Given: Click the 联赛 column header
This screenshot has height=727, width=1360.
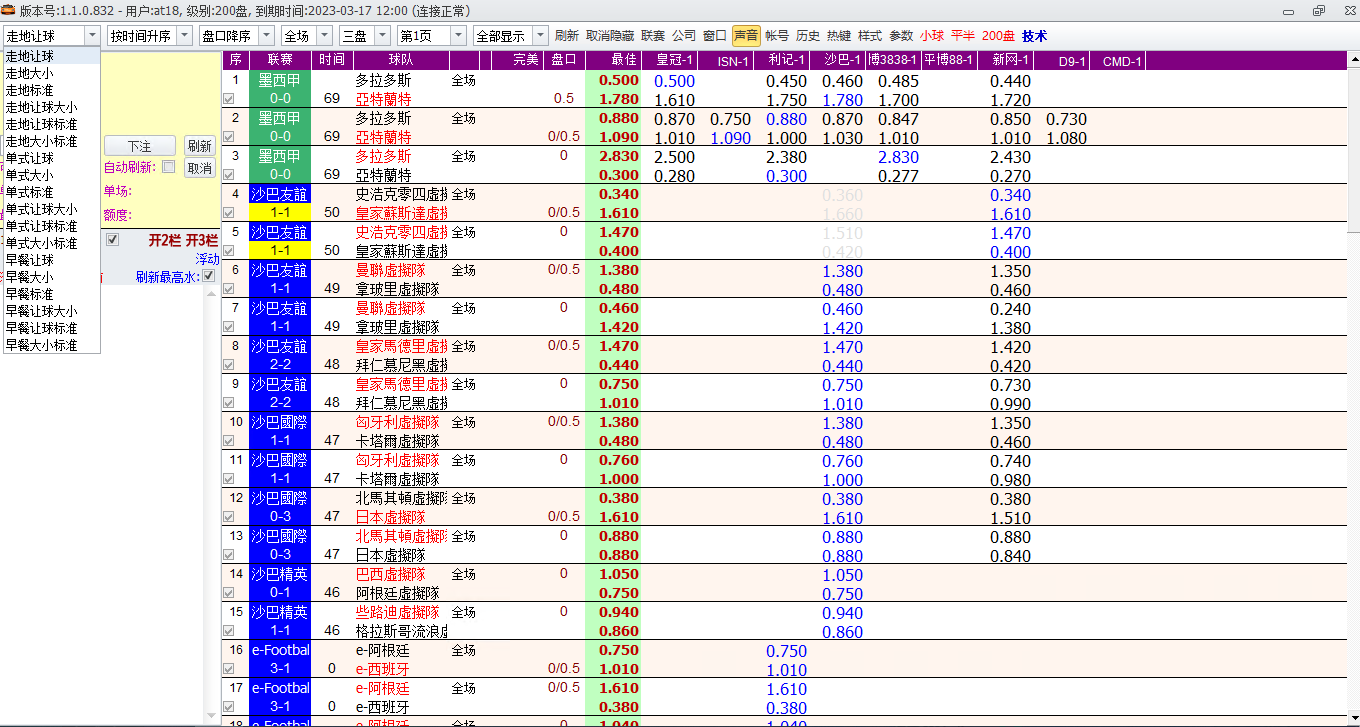Looking at the screenshot, I should [280, 60].
